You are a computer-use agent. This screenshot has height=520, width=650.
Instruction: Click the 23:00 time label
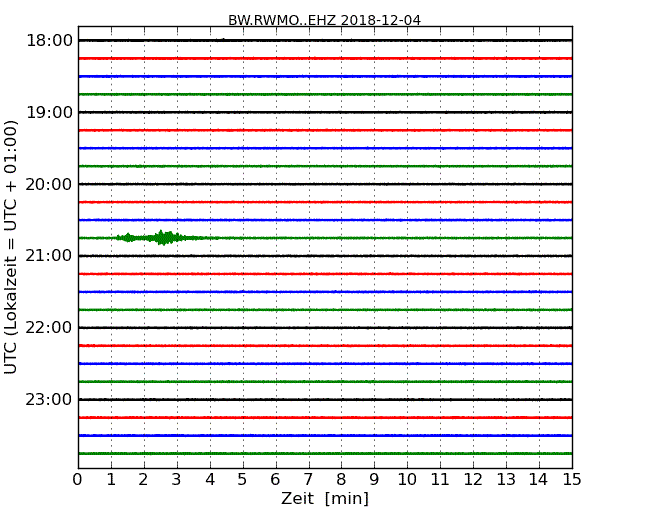49,399
